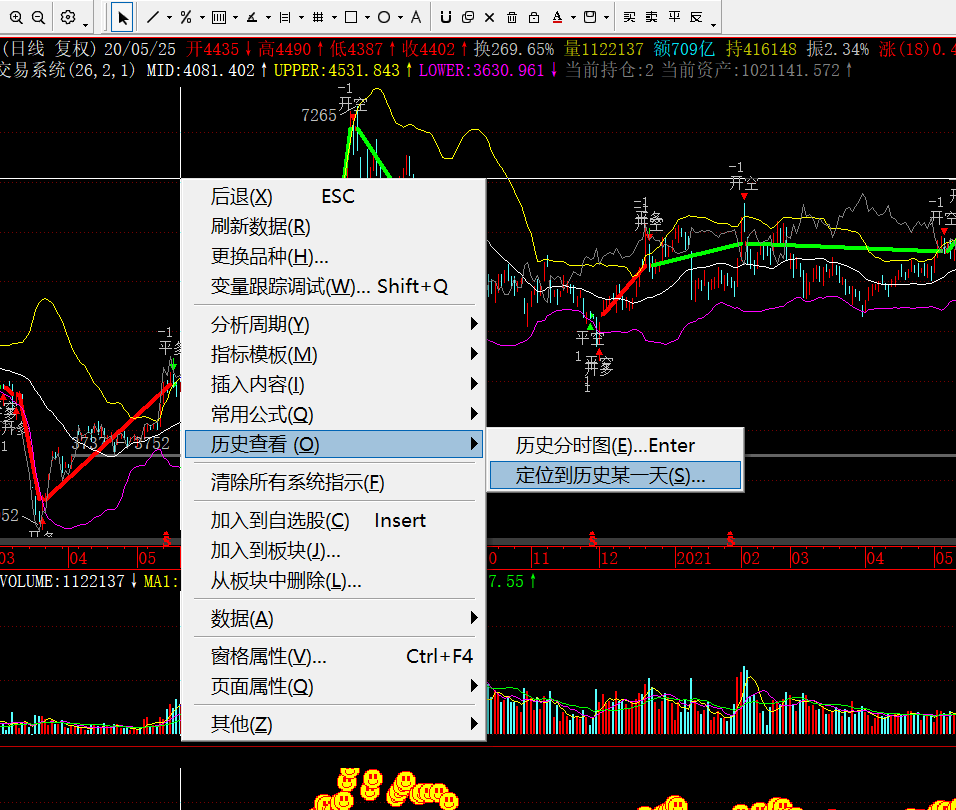Select highlighted 历史查看 (O) menu item
The height and width of the screenshot is (810, 956).
(334, 444)
